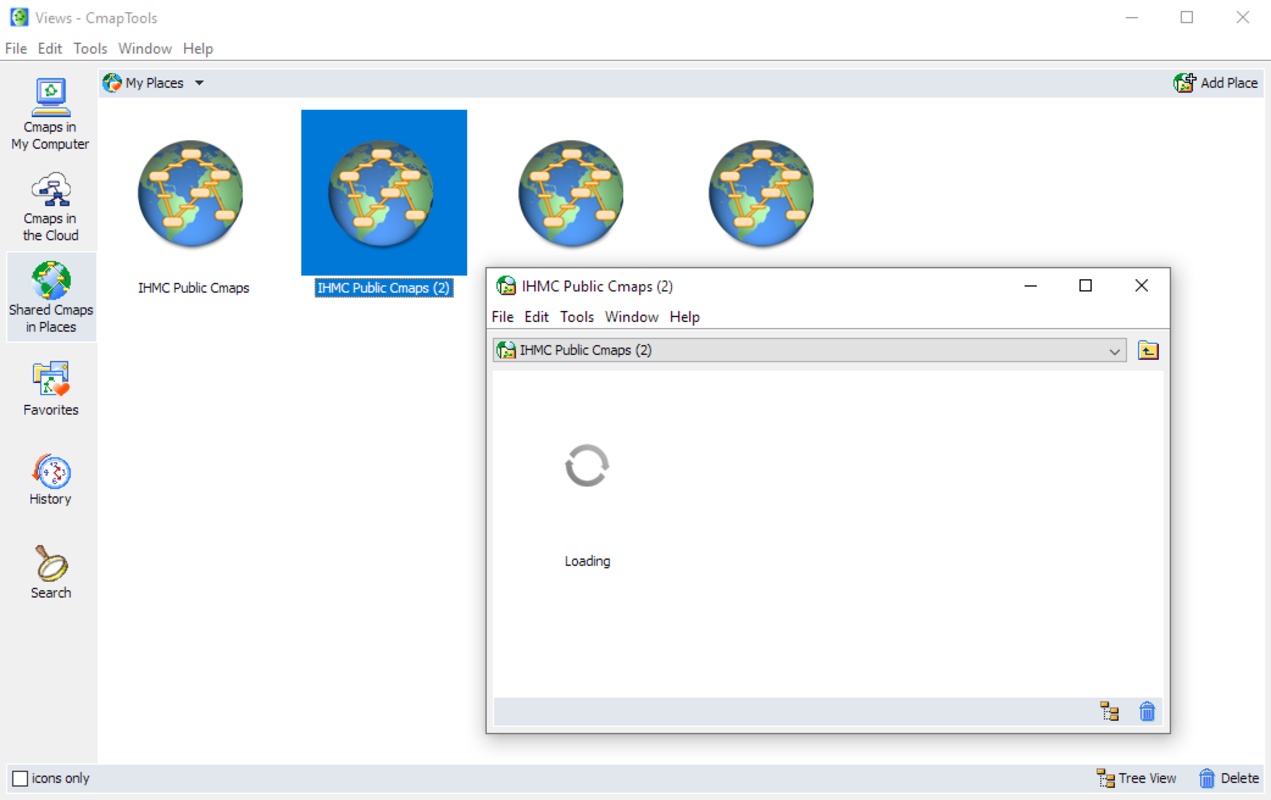Close the Views - CmapTools window
Viewport: 1271px width, 800px height.
tap(1243, 17)
